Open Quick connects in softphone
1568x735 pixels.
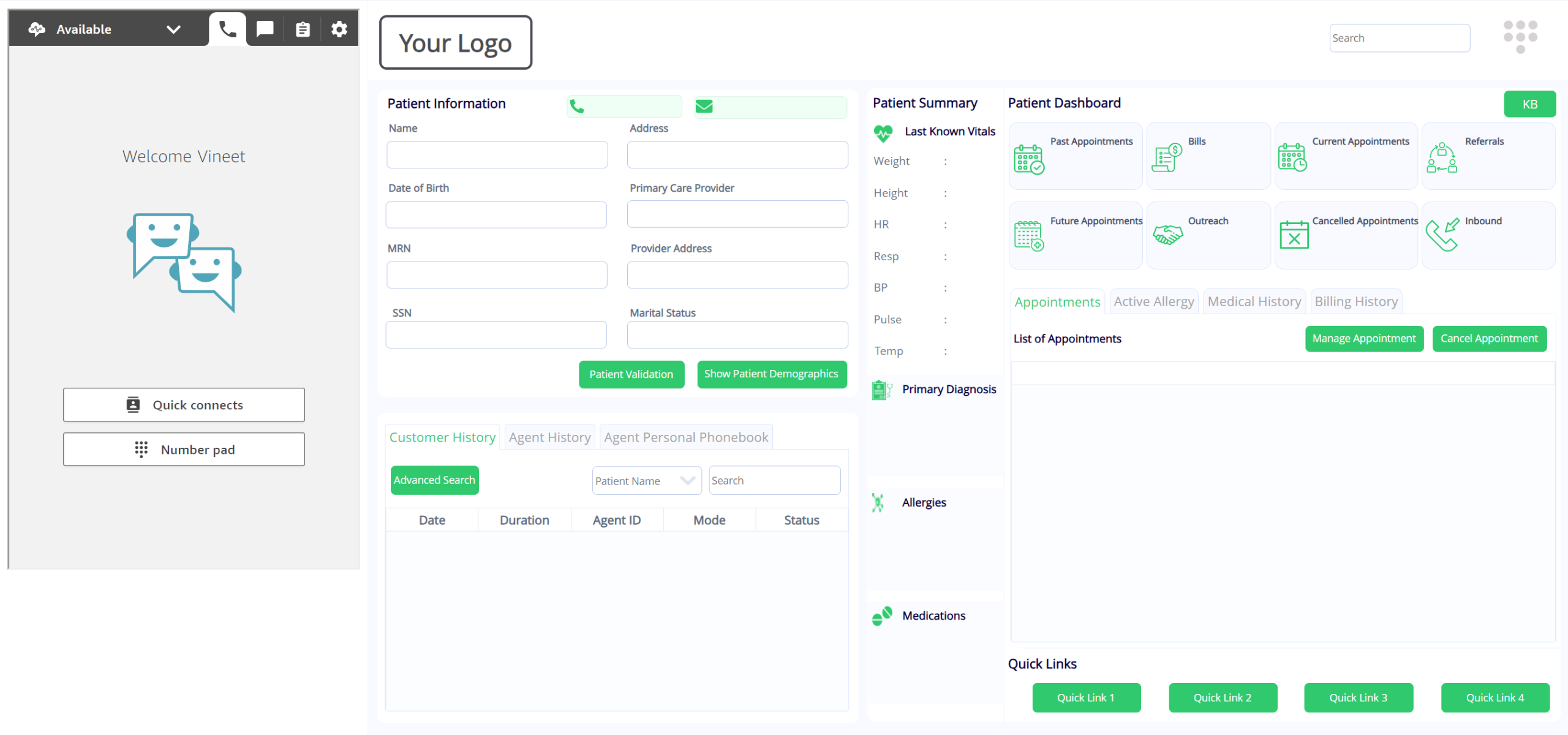click(x=184, y=405)
